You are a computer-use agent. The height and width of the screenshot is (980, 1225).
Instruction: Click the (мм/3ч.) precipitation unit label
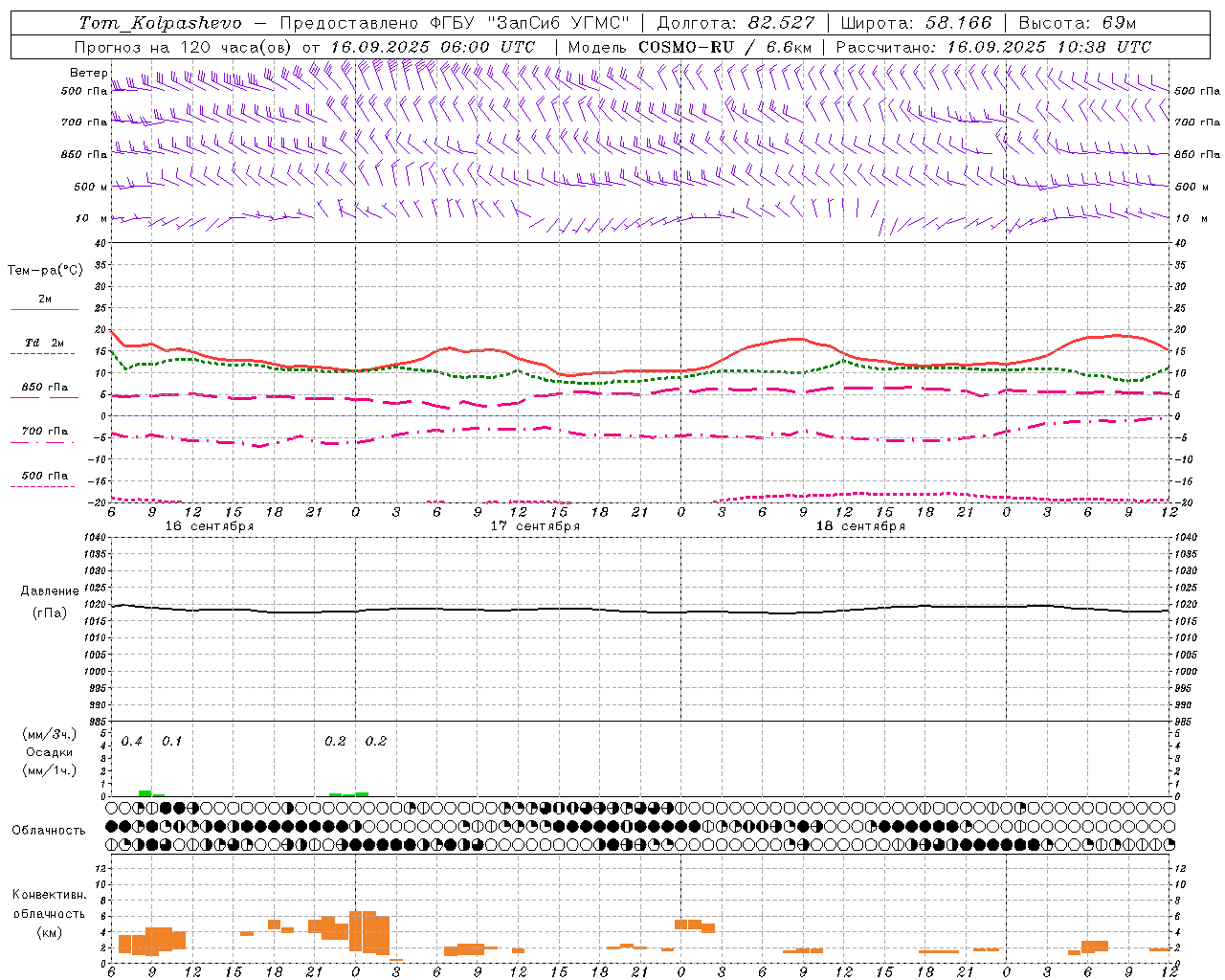coord(50,734)
